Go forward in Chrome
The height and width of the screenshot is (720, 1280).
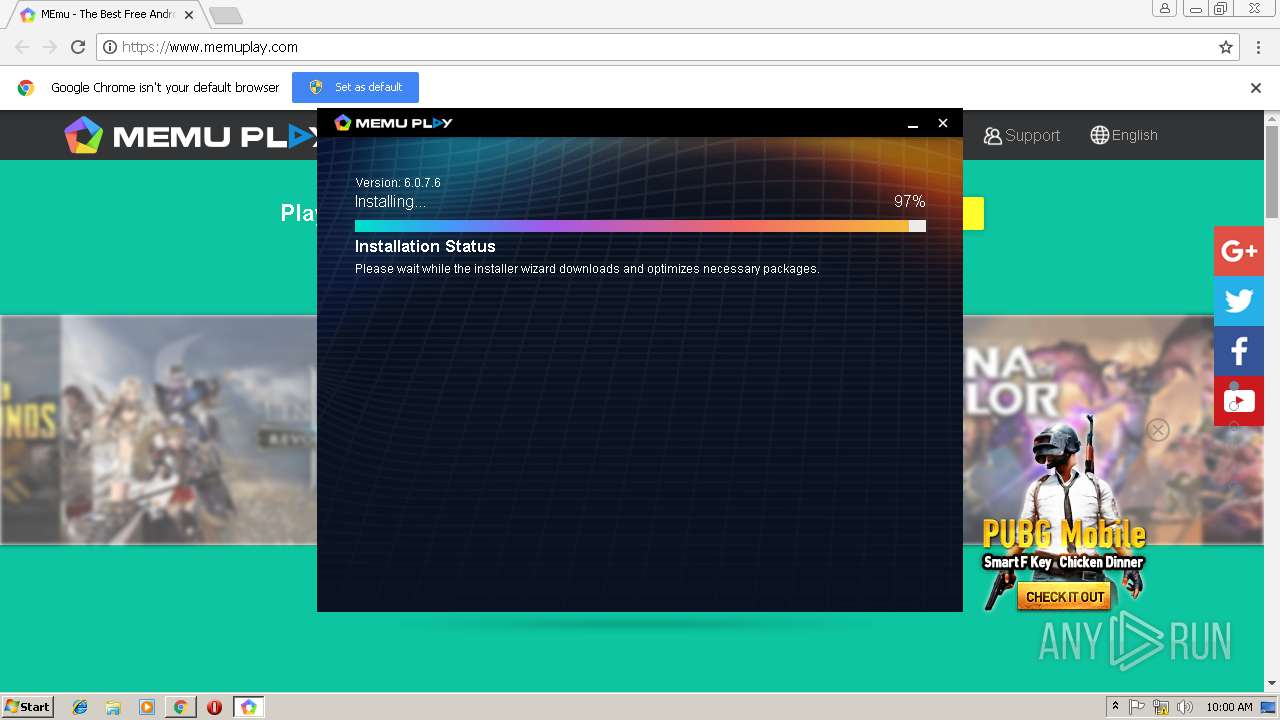(x=50, y=47)
